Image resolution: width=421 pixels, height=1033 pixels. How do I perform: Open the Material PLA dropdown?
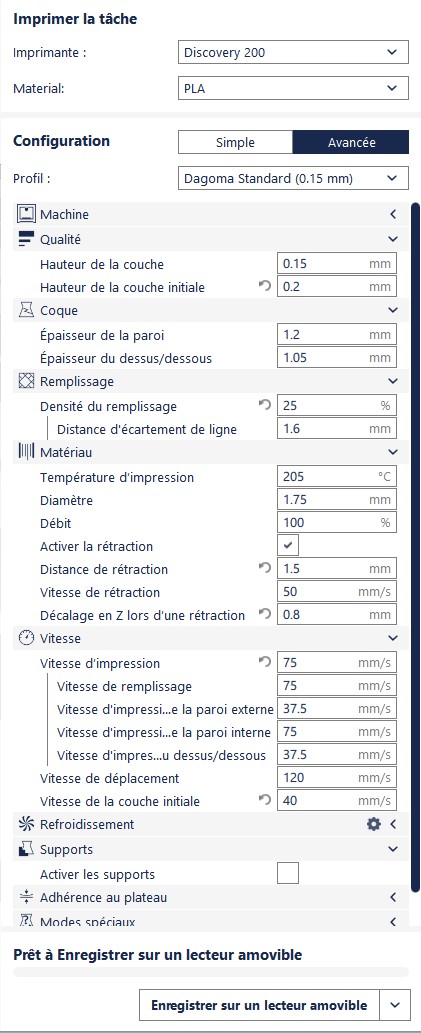(x=293, y=88)
